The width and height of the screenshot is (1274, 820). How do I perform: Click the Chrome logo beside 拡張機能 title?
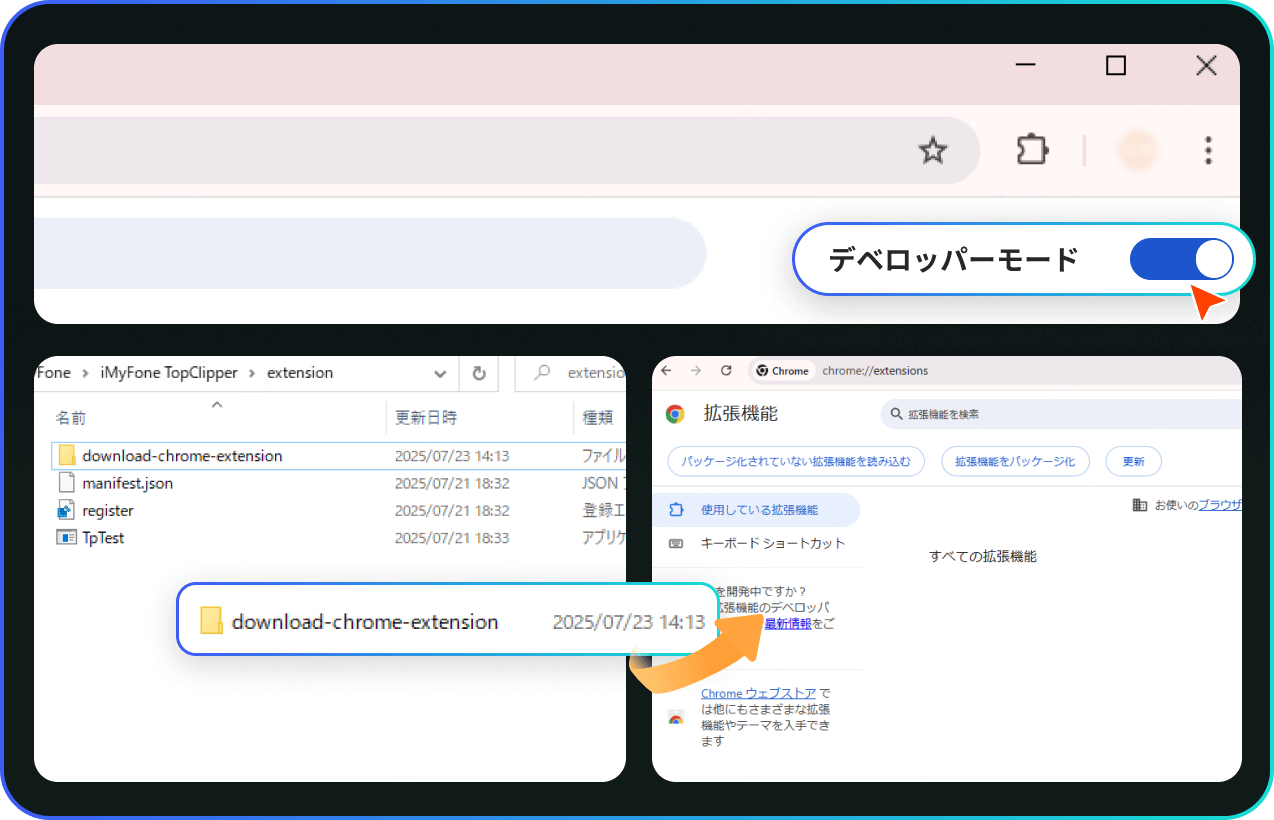pyautogui.click(x=675, y=414)
